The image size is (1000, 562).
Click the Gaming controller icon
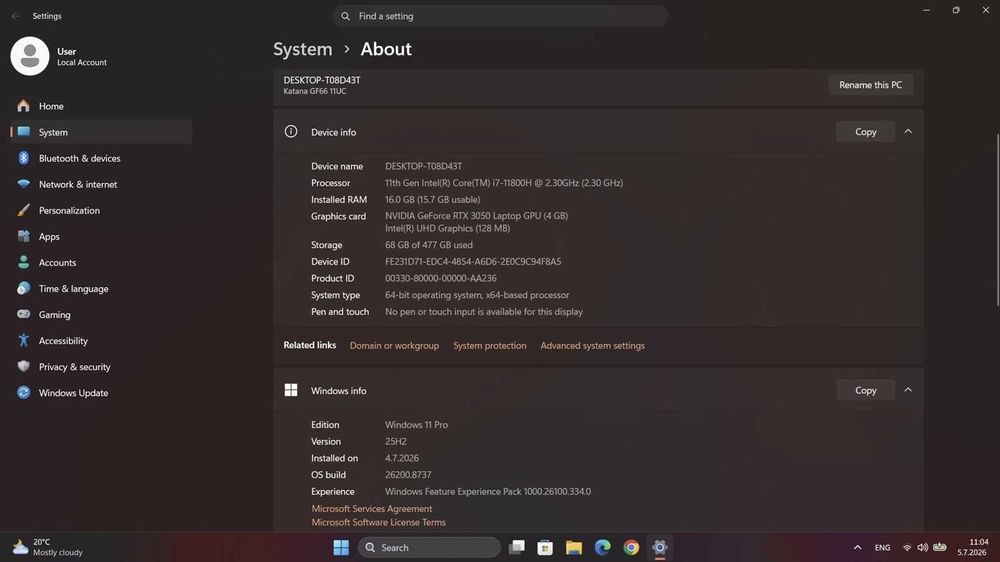[24, 314]
